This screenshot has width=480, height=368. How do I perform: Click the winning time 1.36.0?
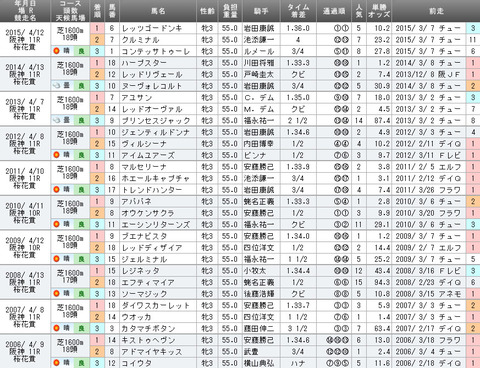pyautogui.click(x=298, y=28)
